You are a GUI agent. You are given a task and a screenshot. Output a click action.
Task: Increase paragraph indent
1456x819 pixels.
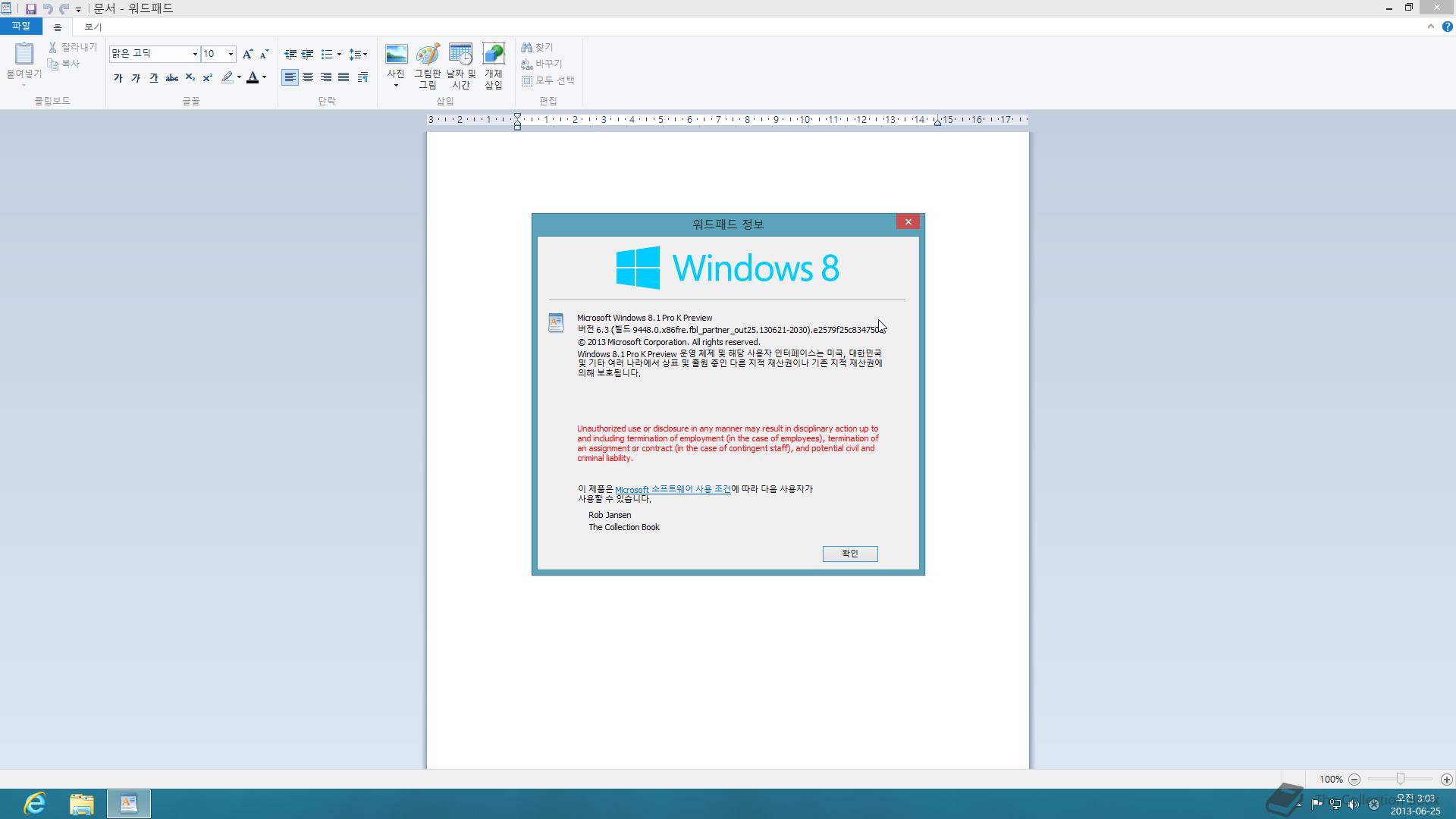click(307, 54)
